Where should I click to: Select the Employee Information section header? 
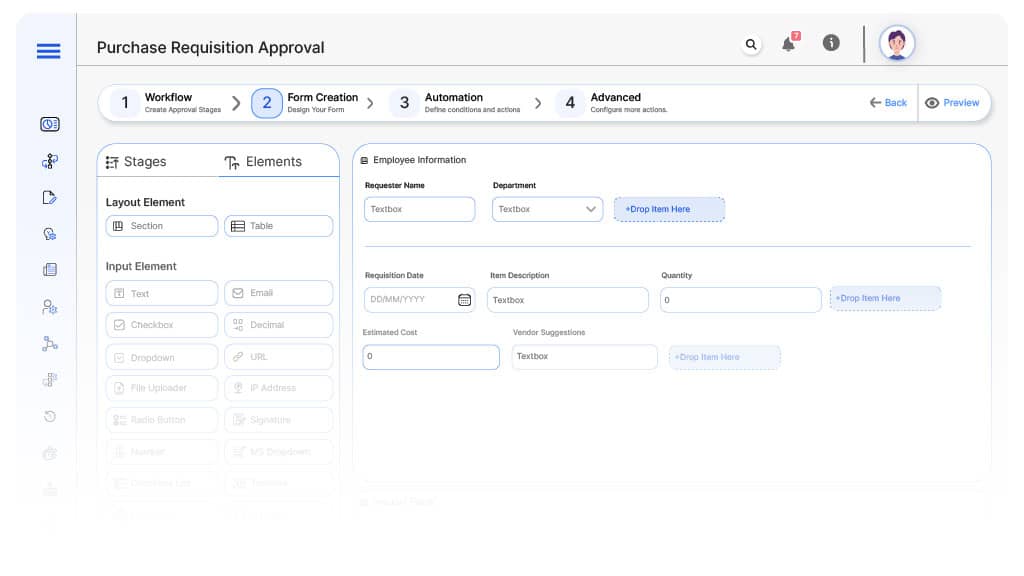point(413,160)
